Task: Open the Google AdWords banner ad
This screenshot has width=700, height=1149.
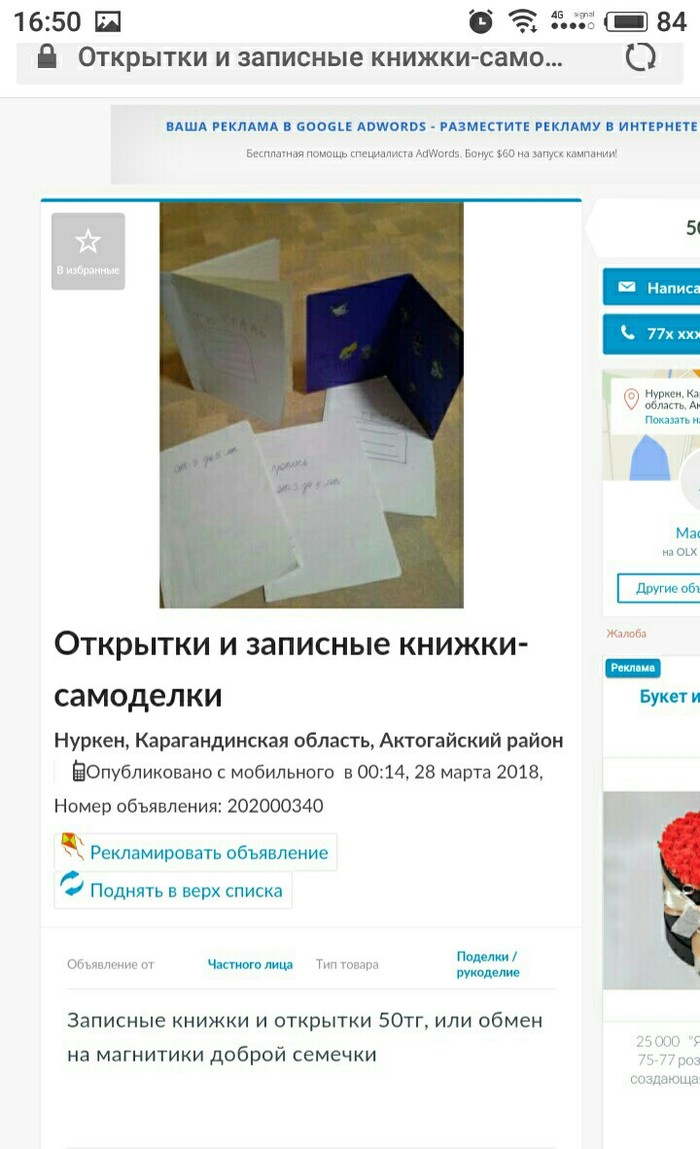Action: (x=405, y=144)
